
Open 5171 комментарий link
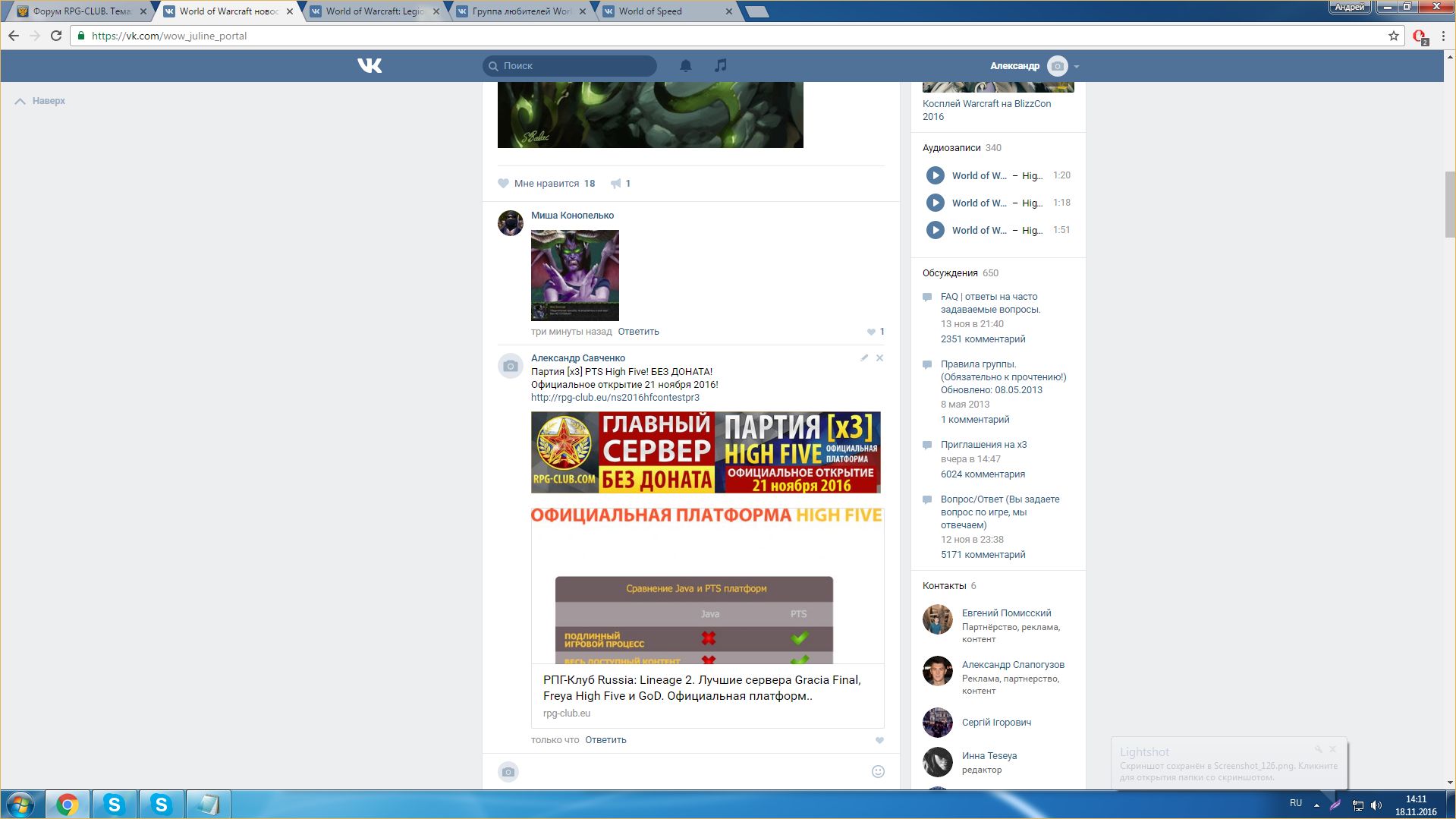(983, 555)
